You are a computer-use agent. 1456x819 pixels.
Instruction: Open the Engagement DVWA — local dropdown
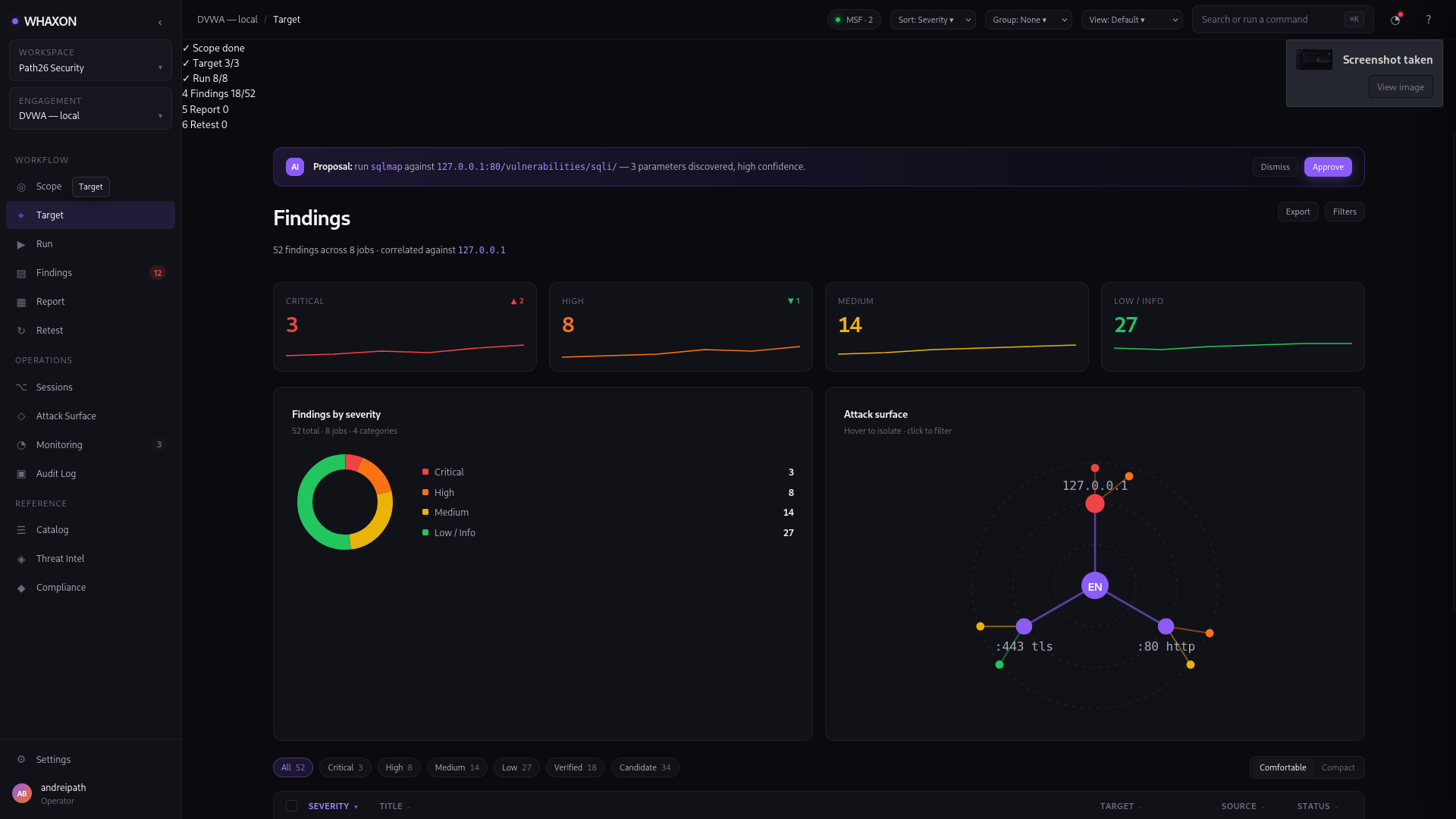click(x=90, y=108)
